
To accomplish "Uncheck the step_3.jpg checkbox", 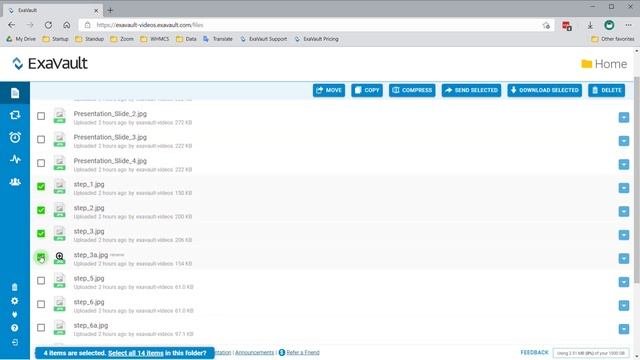I will click(x=41, y=233).
